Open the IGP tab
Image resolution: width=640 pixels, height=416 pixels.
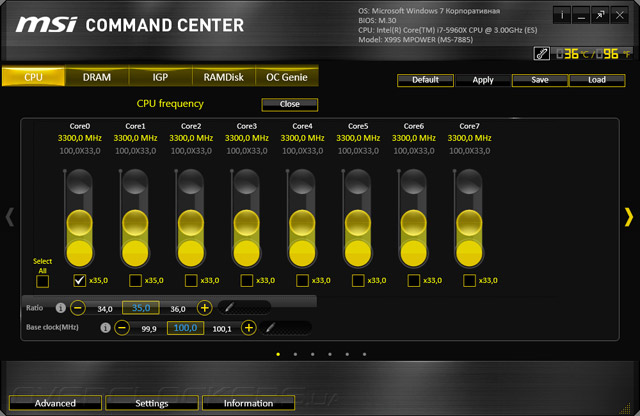(x=160, y=77)
